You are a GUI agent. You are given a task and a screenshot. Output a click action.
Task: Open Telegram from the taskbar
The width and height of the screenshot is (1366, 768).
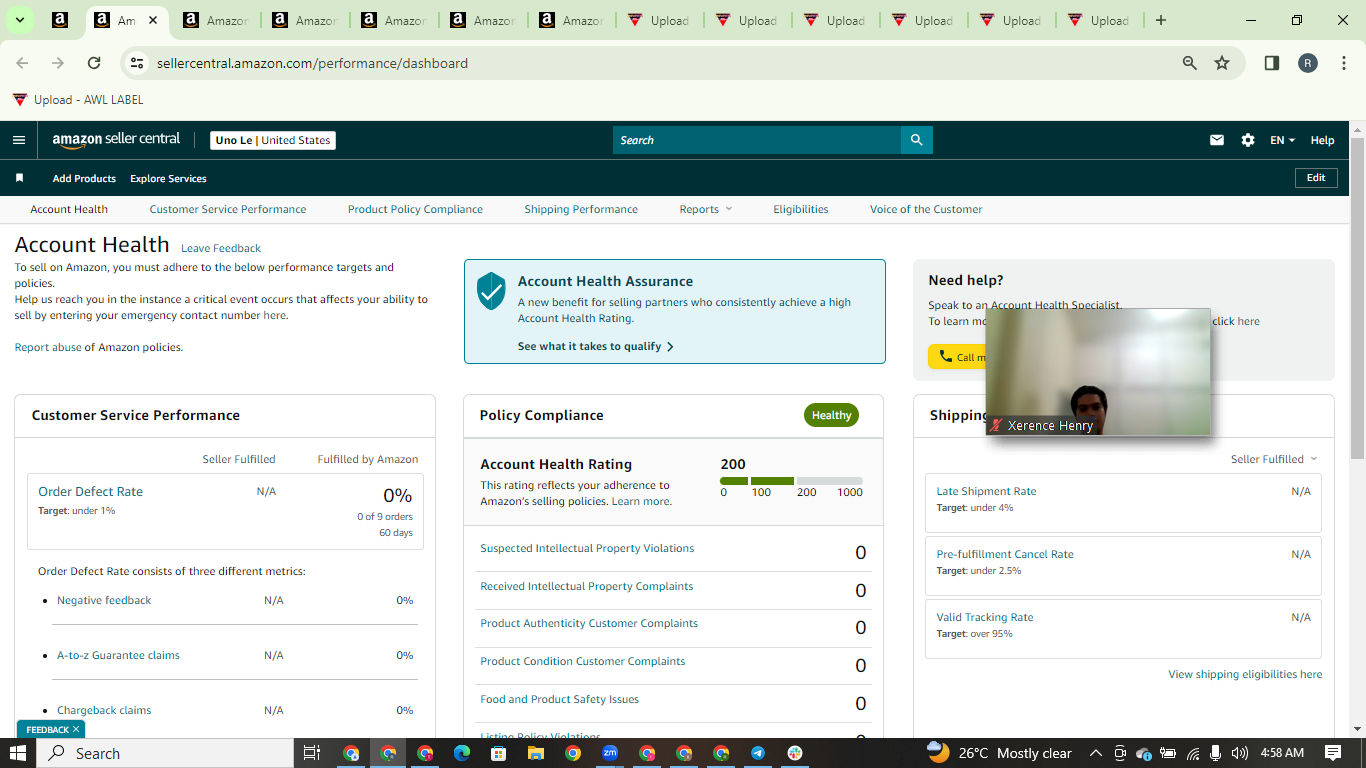coord(758,753)
